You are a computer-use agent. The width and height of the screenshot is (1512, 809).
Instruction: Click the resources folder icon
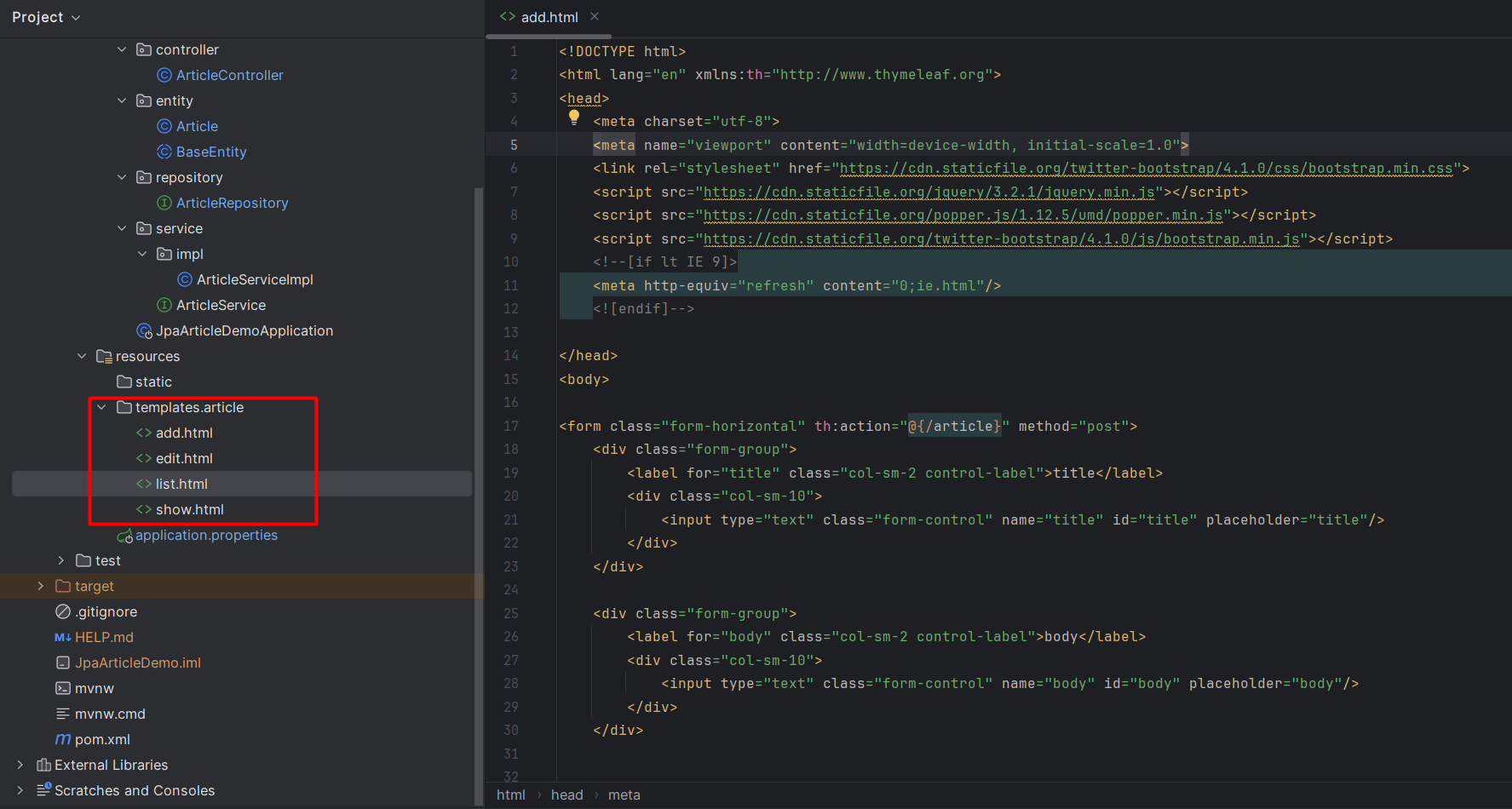coord(104,356)
